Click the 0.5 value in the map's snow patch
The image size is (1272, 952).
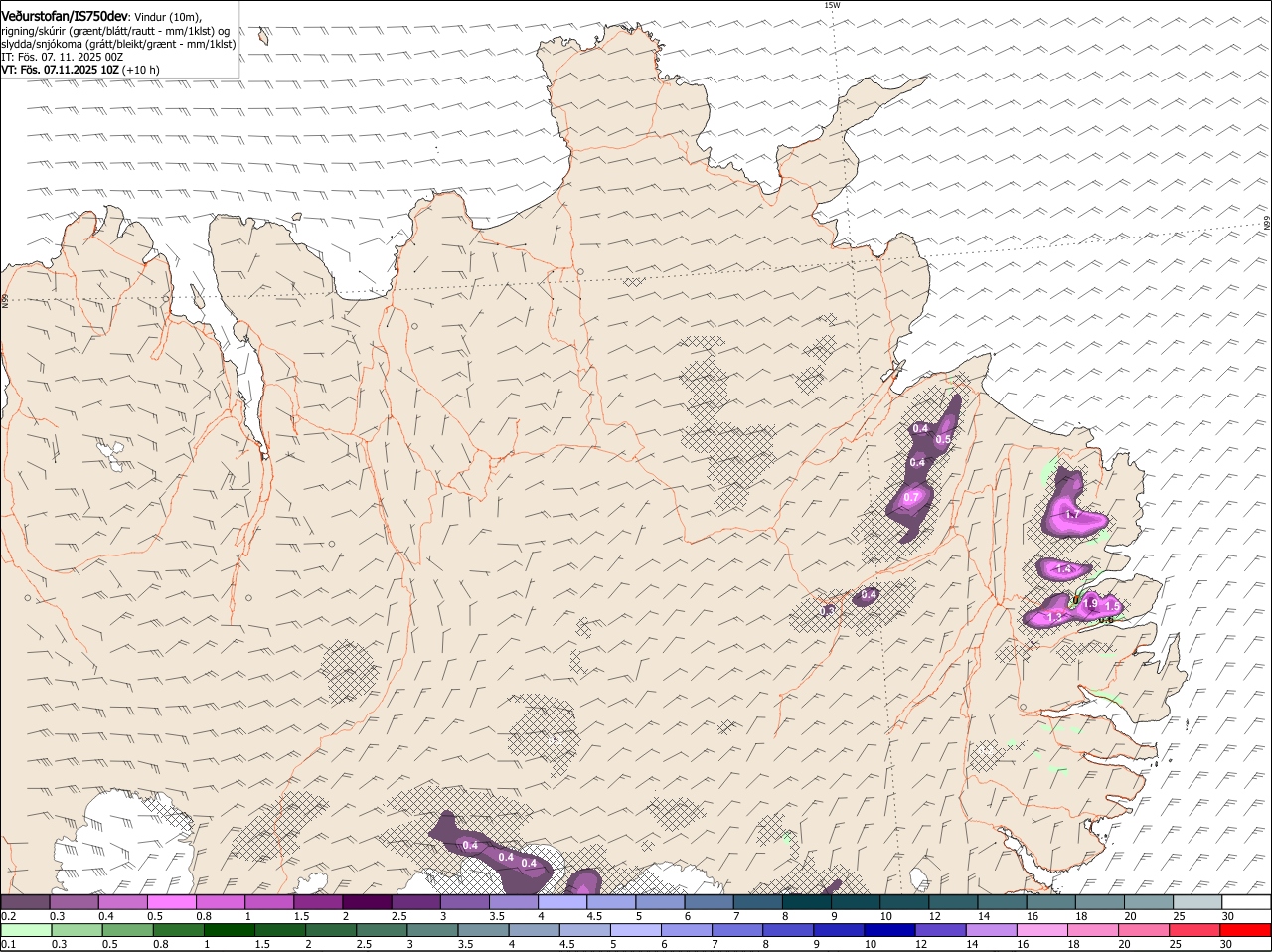[x=944, y=439]
